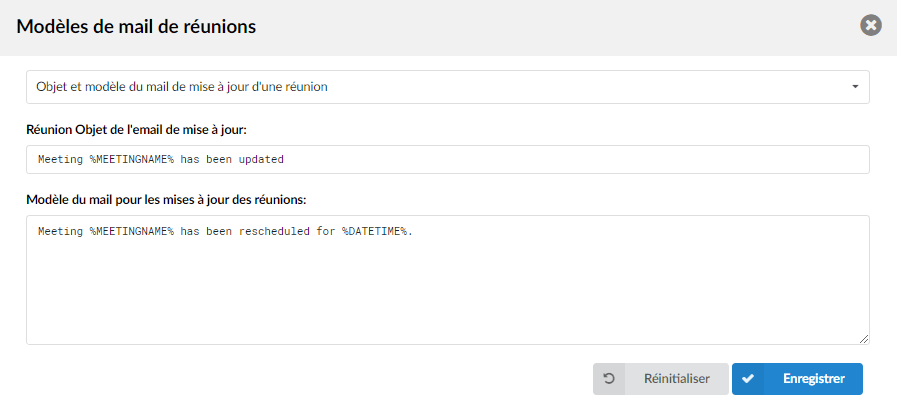Viewport: 897px width, 420px height.
Task: Close the Modèles de mail de réunions dialog
Action: click(x=871, y=26)
